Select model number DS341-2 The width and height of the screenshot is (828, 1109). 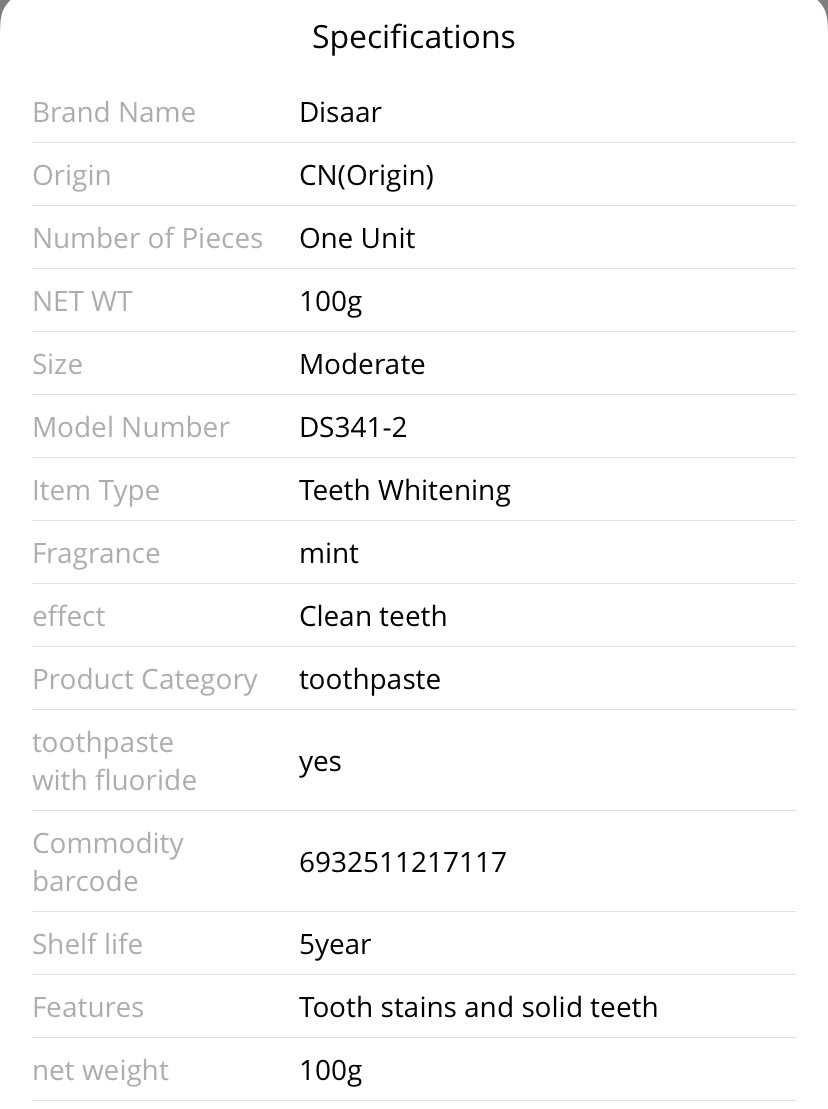coord(354,427)
